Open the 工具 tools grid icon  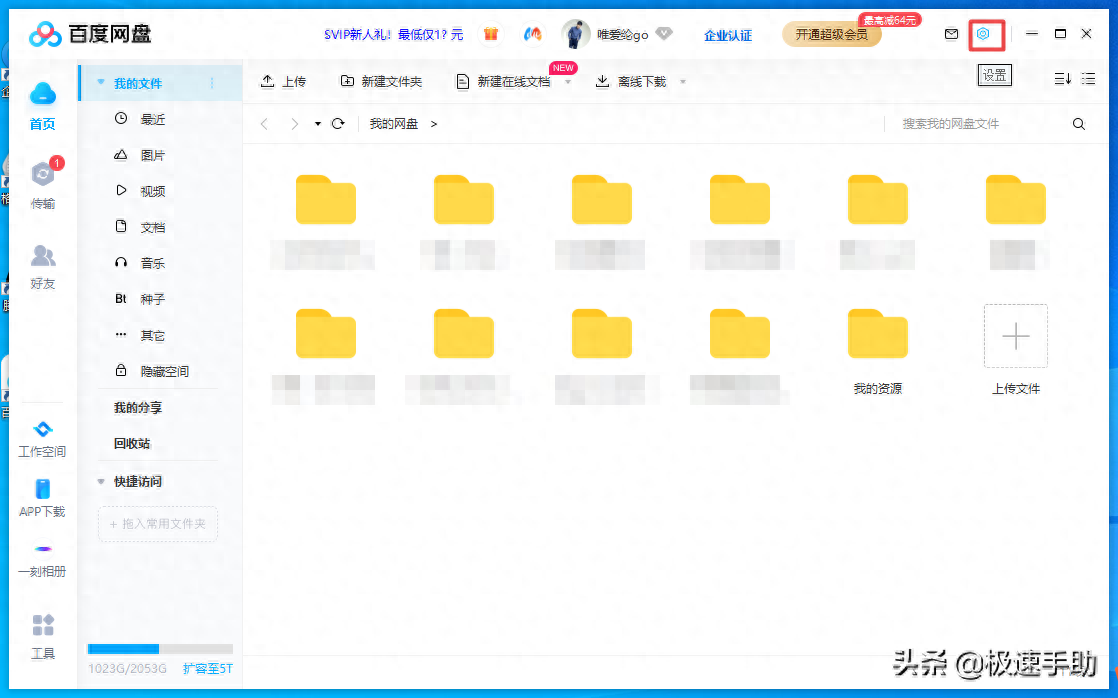click(x=43, y=625)
